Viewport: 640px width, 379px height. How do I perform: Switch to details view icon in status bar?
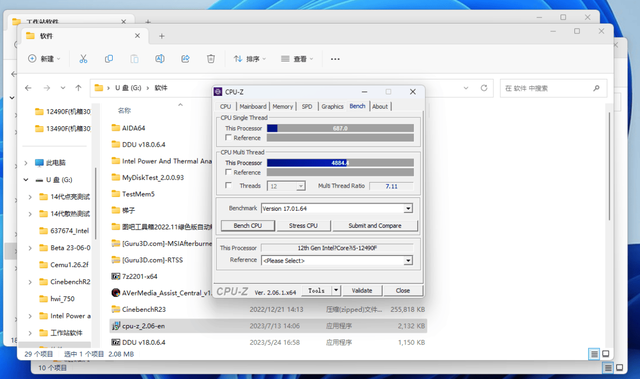tap(594, 354)
